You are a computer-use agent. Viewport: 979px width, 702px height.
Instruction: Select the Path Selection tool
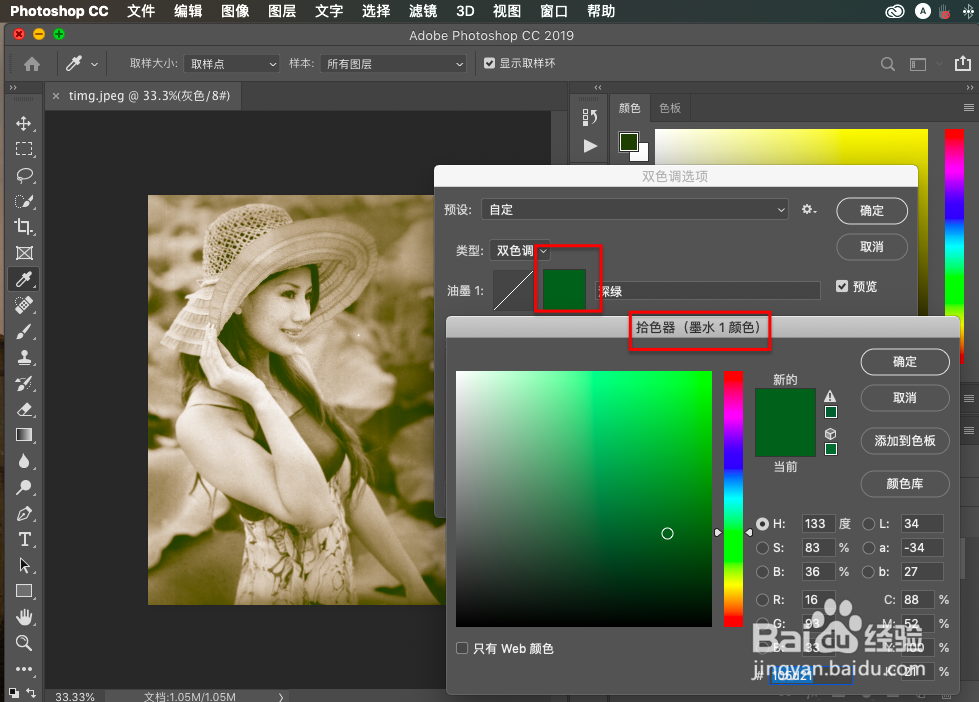(24, 565)
